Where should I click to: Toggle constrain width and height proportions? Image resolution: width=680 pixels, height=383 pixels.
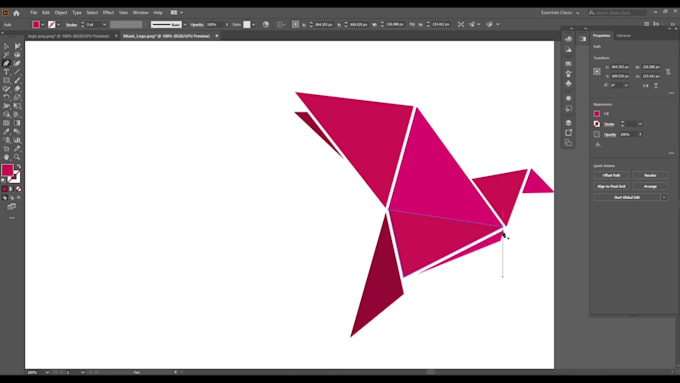pos(668,72)
